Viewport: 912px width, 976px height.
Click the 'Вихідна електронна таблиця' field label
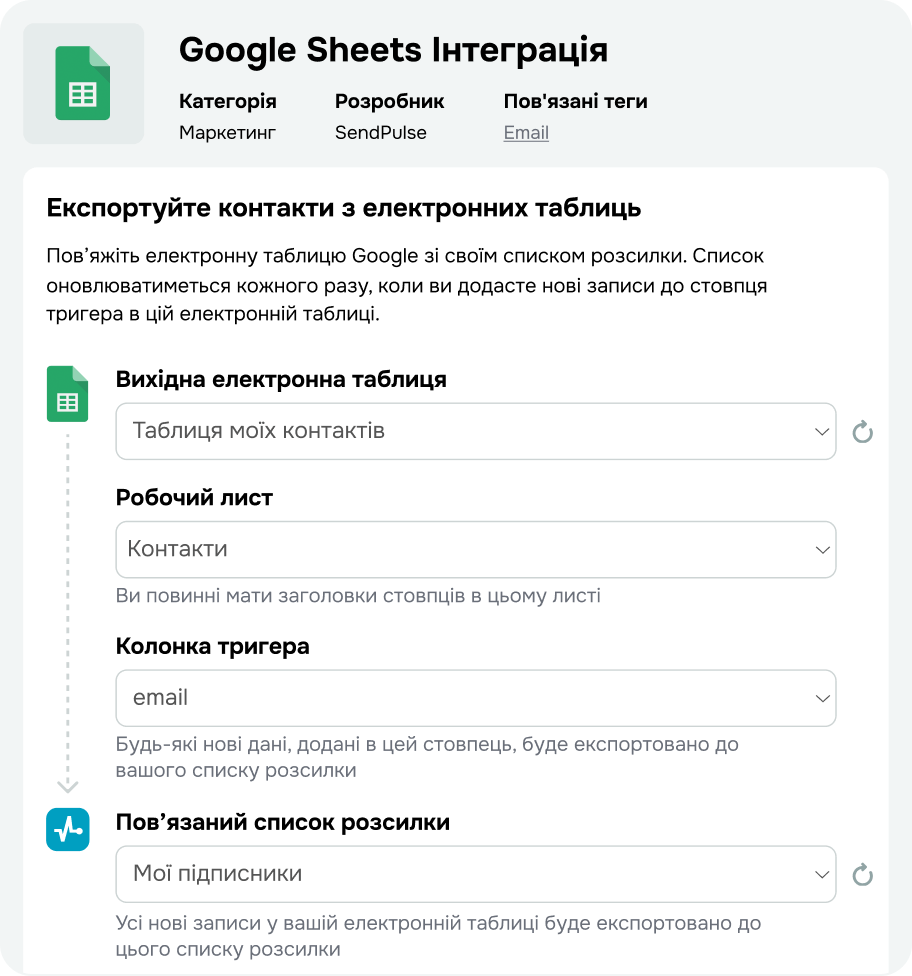pos(281,380)
